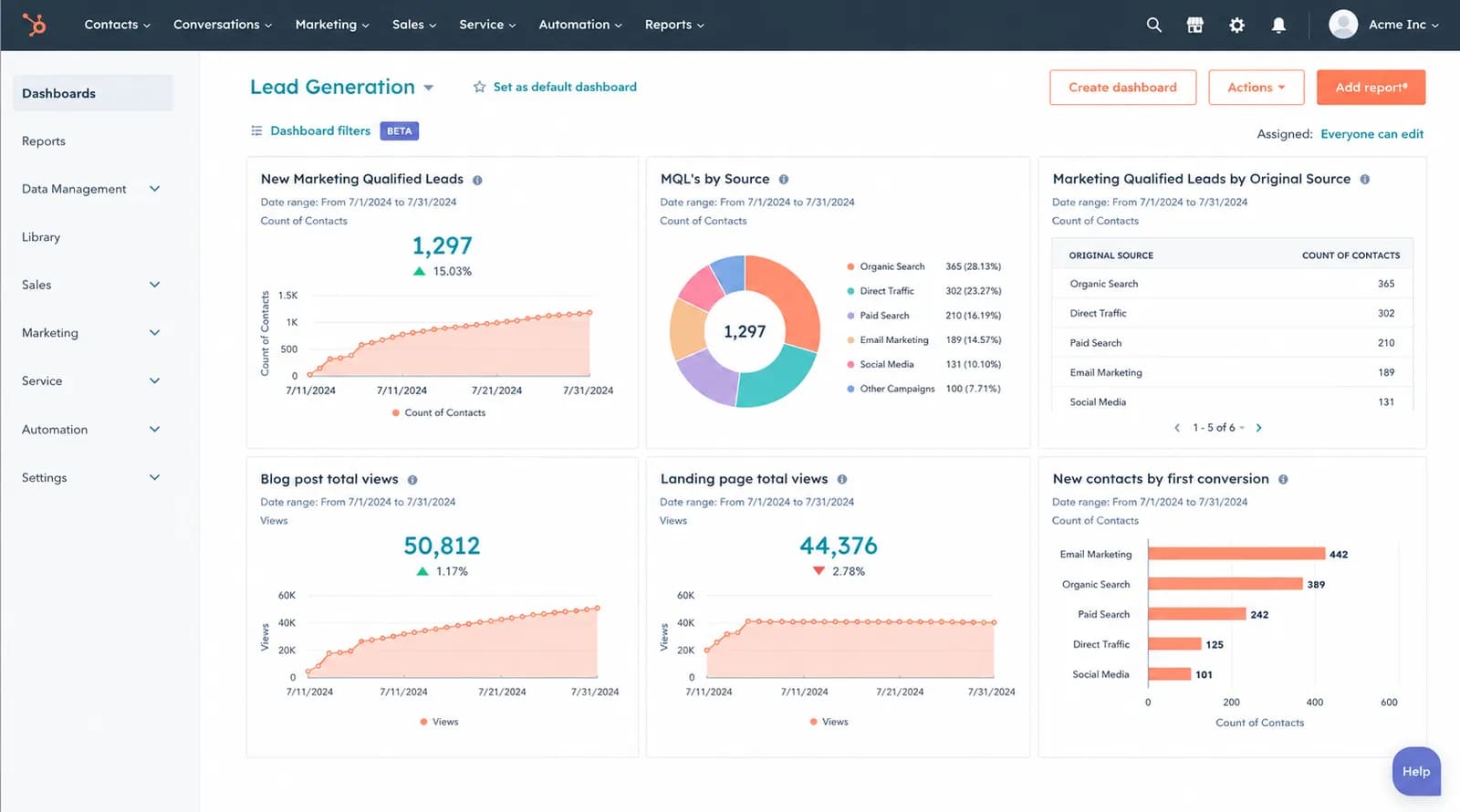Open the Help widget
This screenshot has height=812, width=1460.
coord(1416,772)
